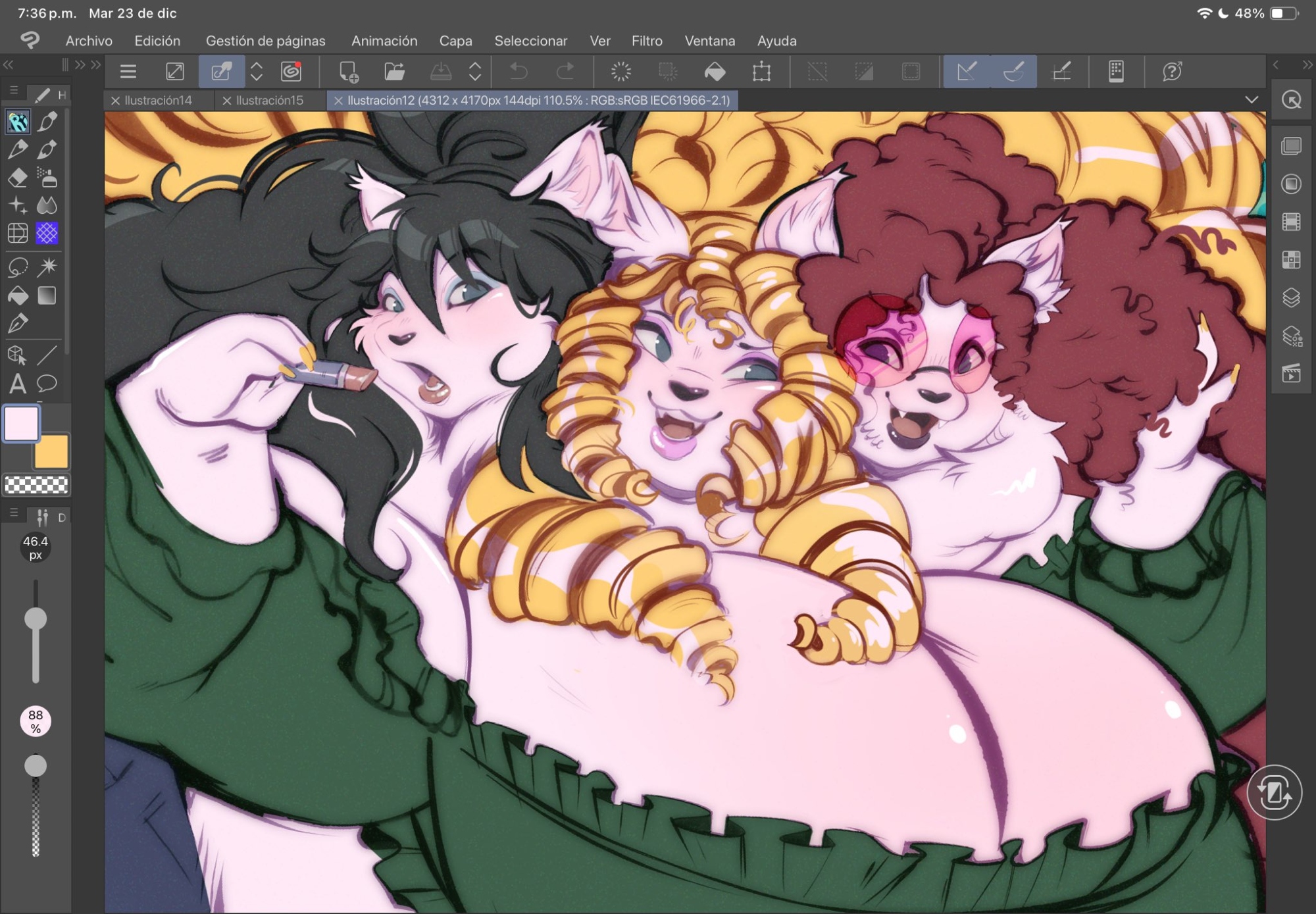
Task: Choose the Gradient tool
Action: tap(47, 296)
